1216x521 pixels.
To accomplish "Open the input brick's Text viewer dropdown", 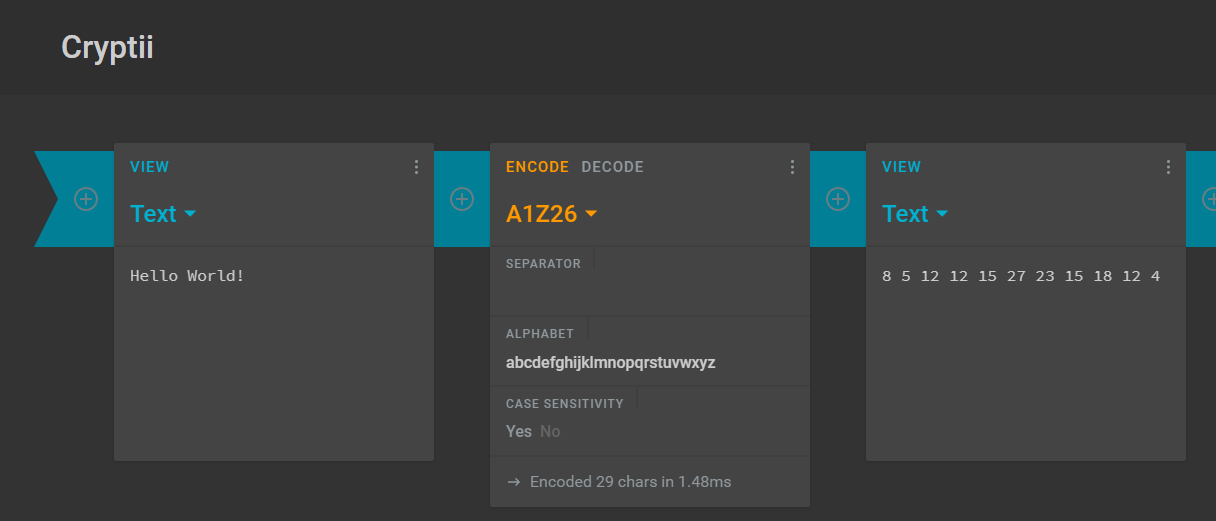I will tap(163, 213).
